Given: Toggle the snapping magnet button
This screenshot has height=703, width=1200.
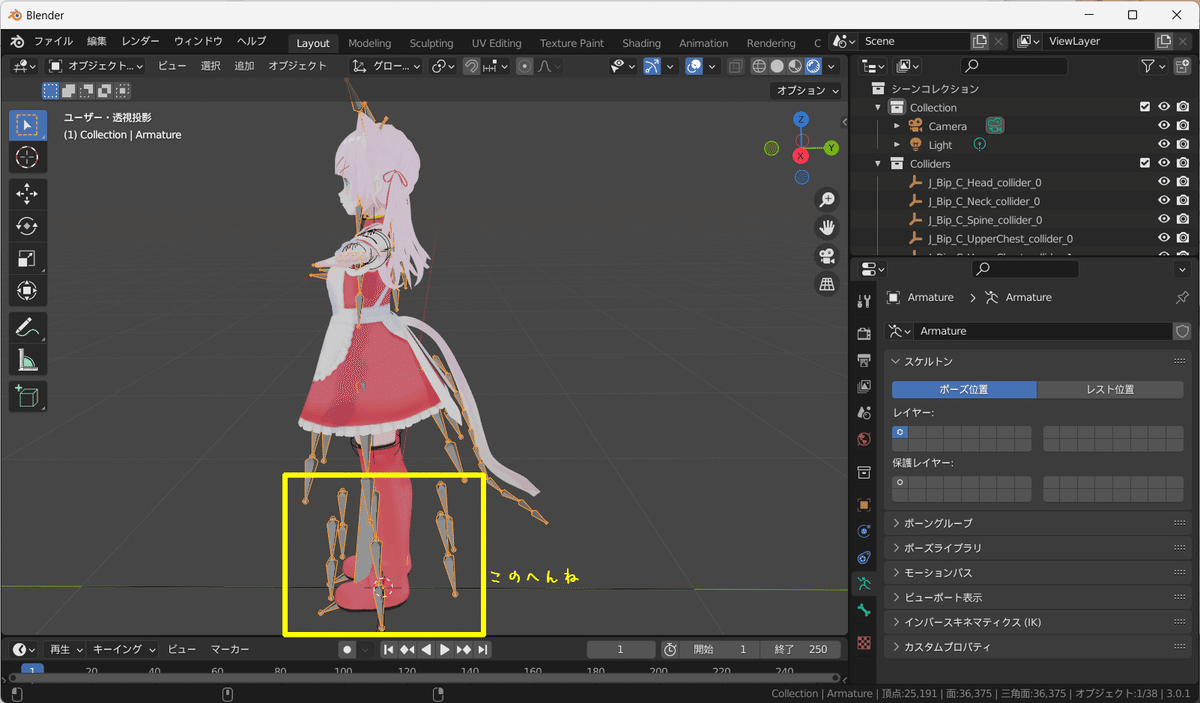Looking at the screenshot, I should point(471,66).
